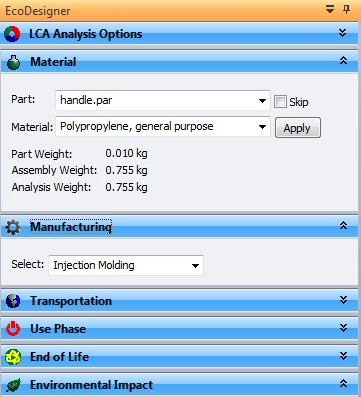This screenshot has height=397, width=361.
Task: Expand the Transportation section
Action: pos(343,300)
